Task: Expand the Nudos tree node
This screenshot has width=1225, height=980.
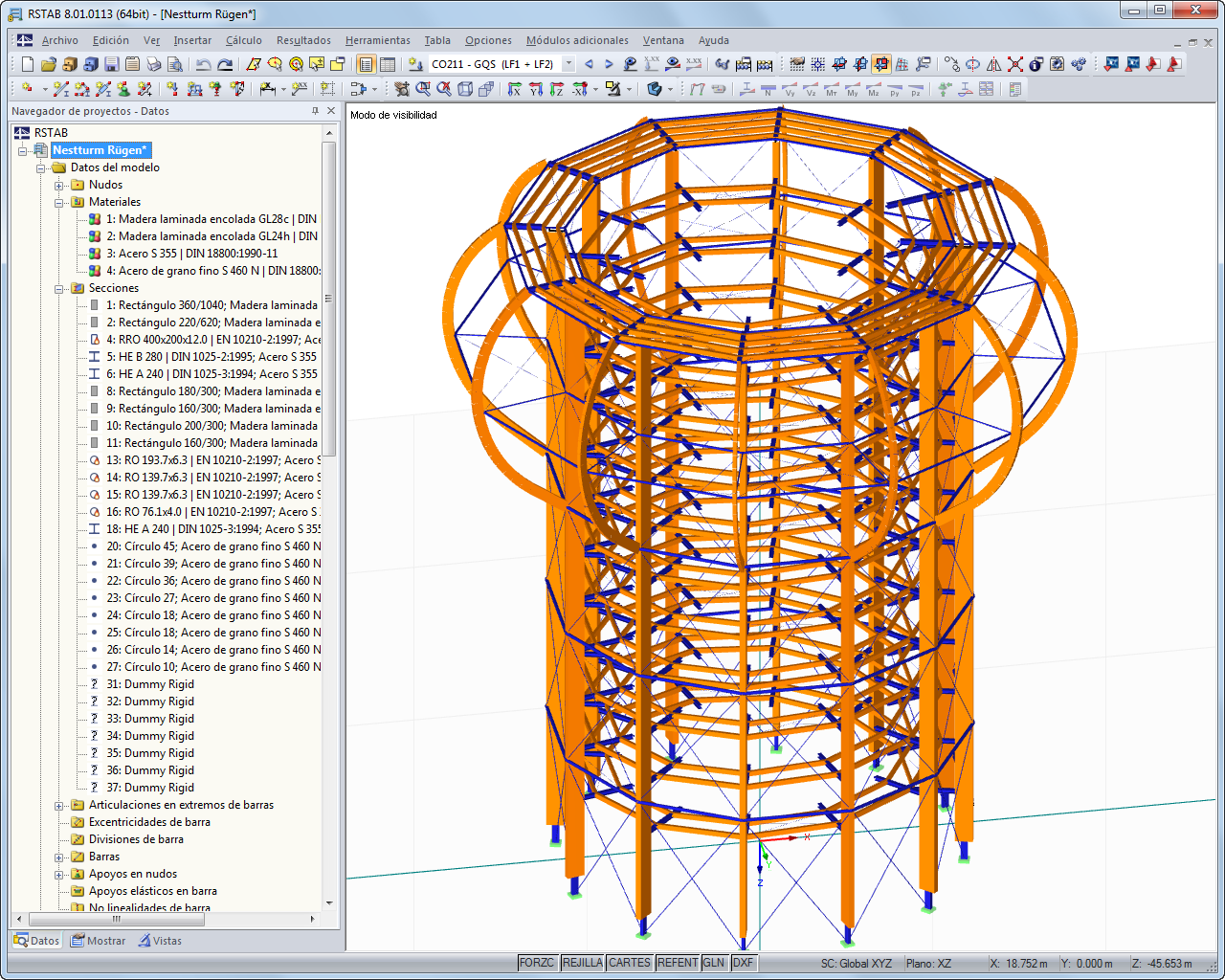Action: tap(59, 186)
